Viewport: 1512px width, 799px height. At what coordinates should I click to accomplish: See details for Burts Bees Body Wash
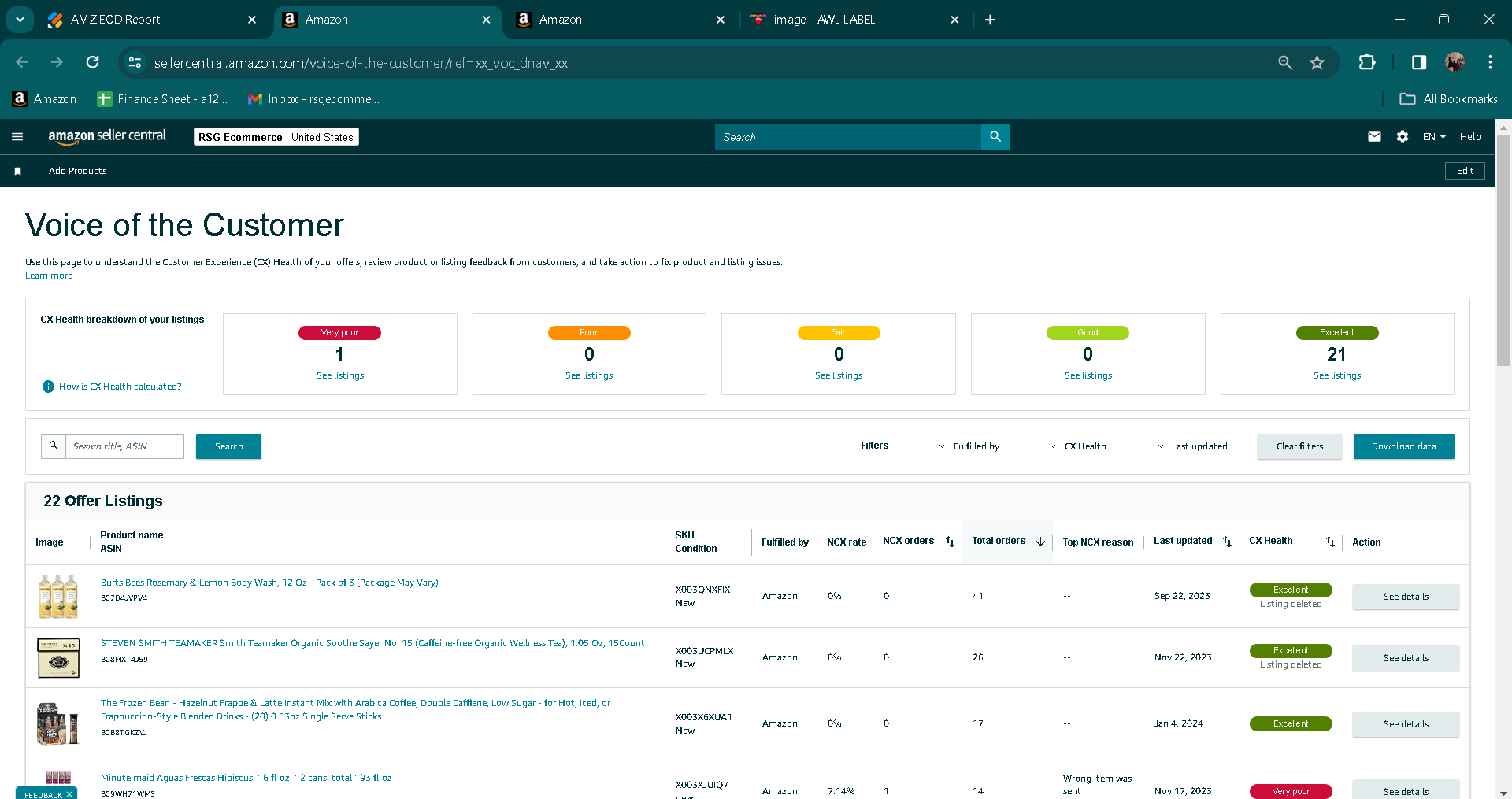pyautogui.click(x=1406, y=597)
